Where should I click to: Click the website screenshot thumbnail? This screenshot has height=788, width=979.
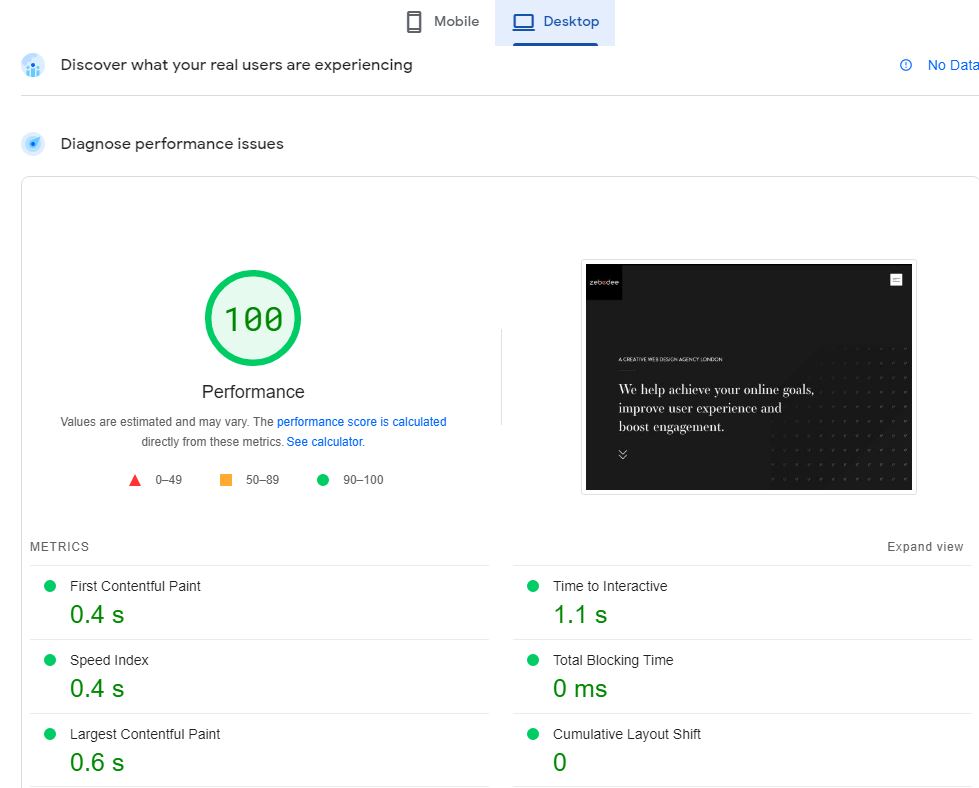[749, 377]
